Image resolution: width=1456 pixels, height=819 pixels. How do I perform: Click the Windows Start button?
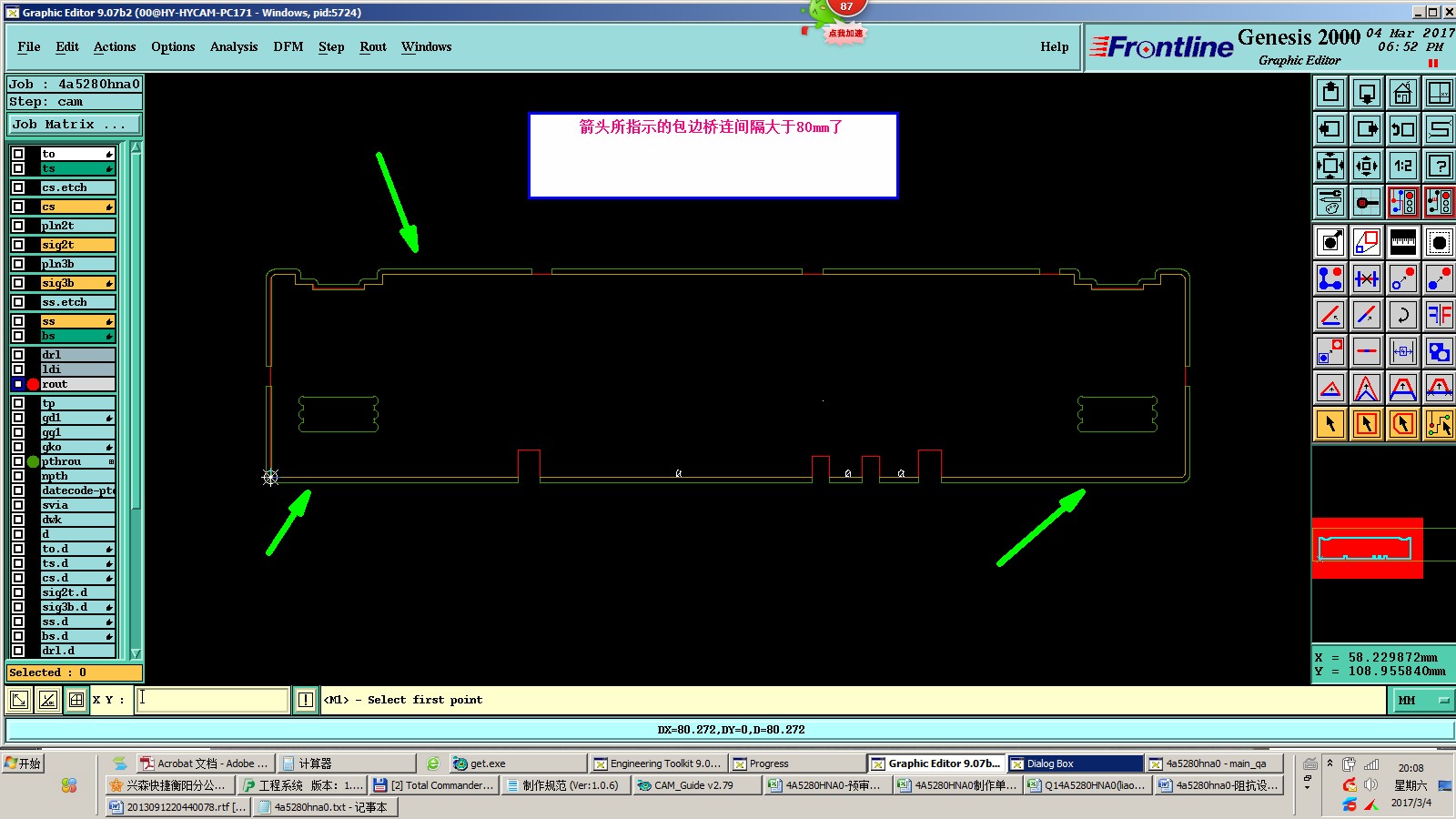tap(24, 763)
